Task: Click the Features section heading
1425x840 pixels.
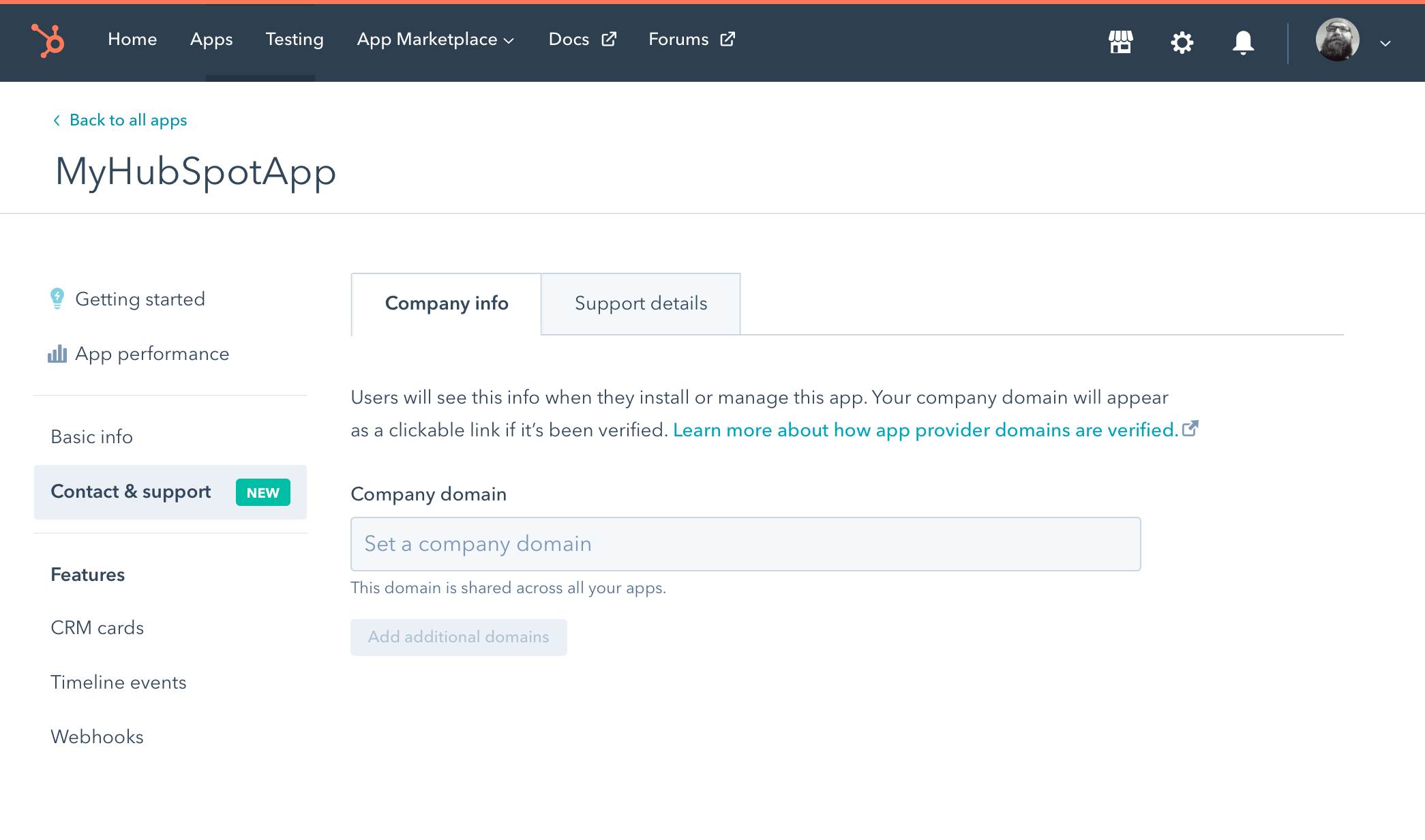Action: (x=87, y=574)
